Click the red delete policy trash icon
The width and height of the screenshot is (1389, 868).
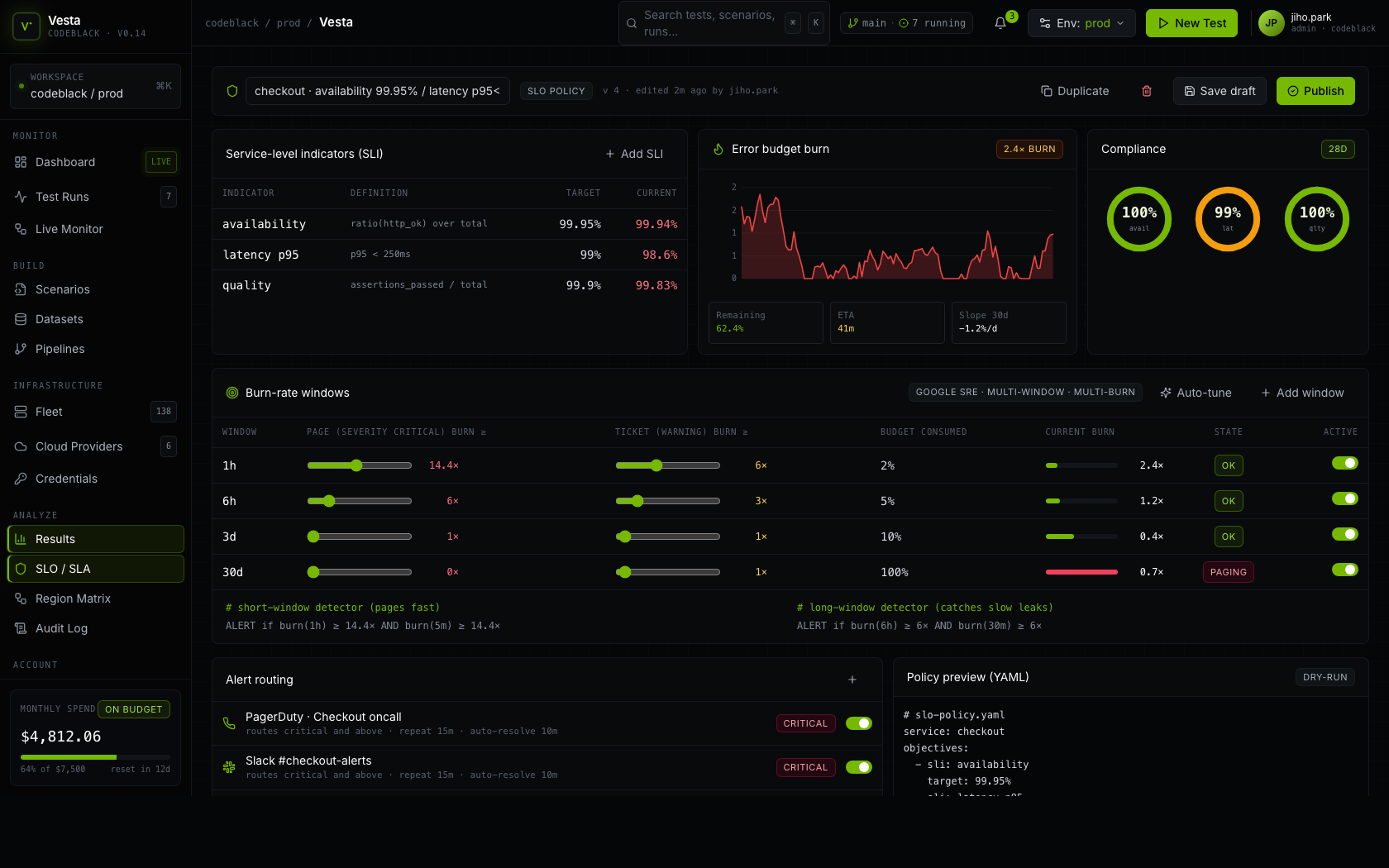1147,91
